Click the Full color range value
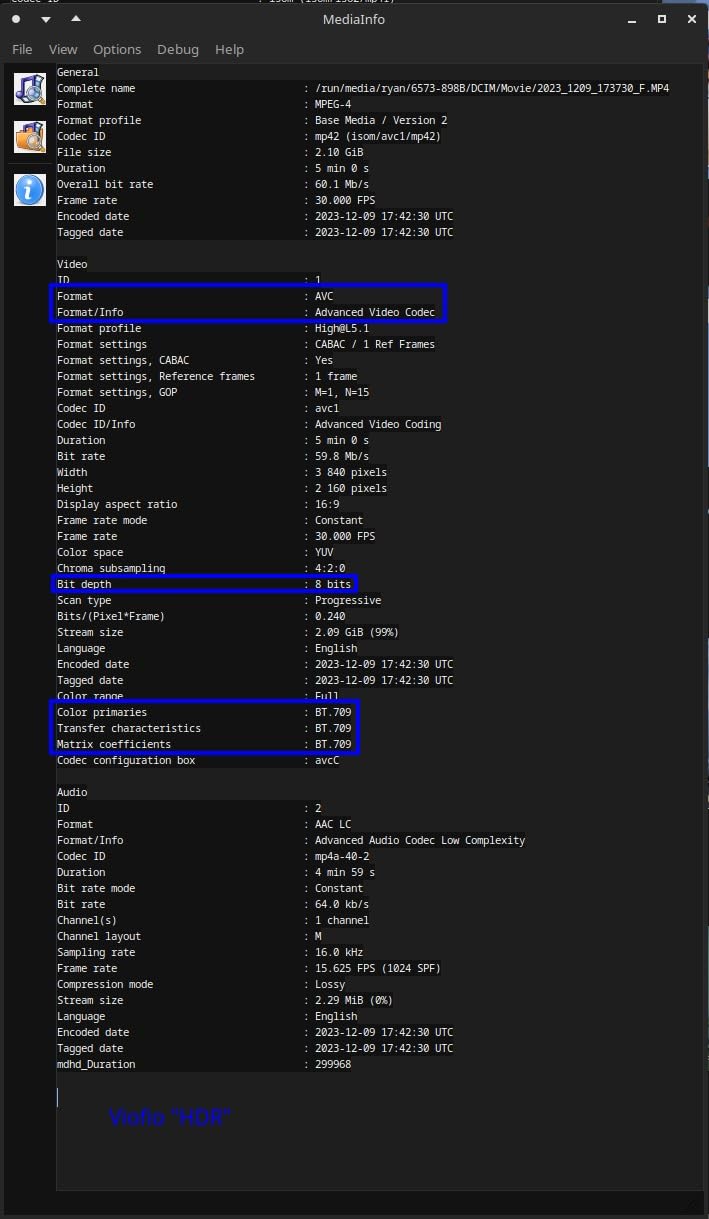The height and width of the screenshot is (1219, 709). tap(327, 696)
